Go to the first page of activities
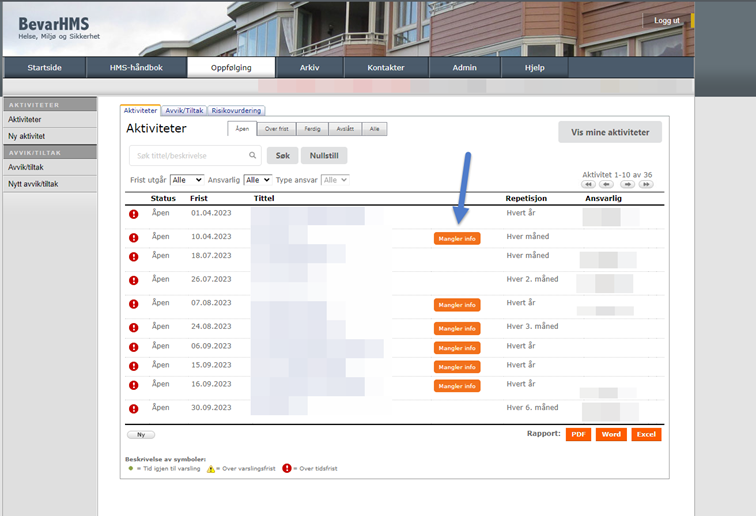Screen dimensions: 756x516 pos(588,184)
